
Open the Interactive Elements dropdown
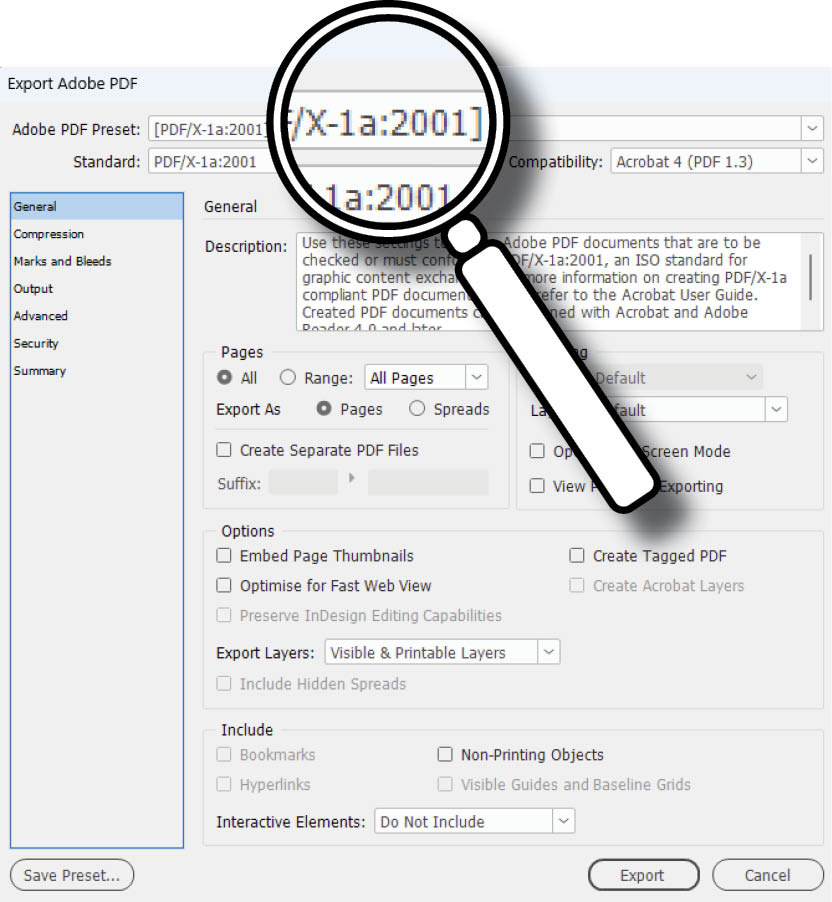pos(475,821)
